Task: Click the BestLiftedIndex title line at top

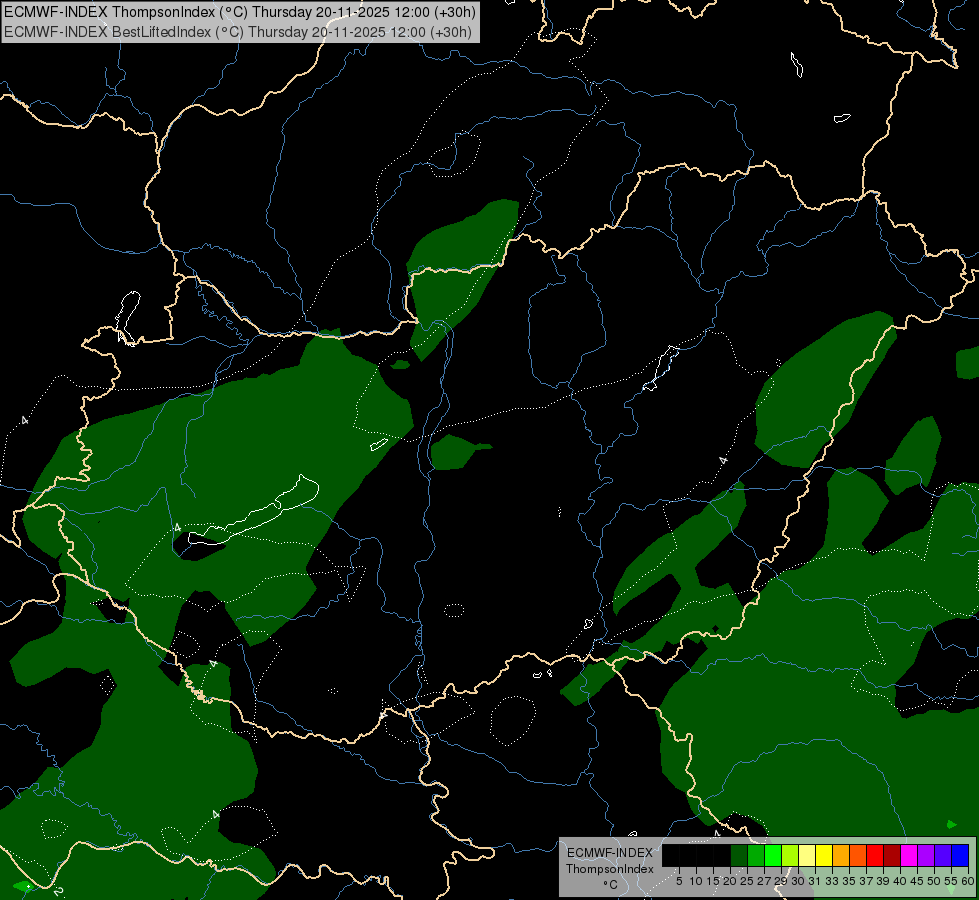Action: 238,32
